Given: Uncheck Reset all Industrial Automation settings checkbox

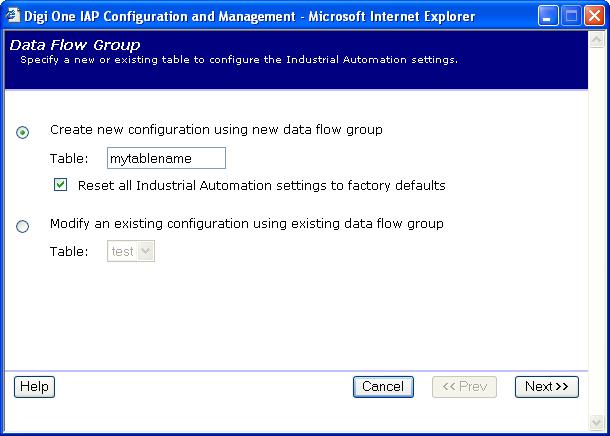Looking at the screenshot, I should 61,185.
